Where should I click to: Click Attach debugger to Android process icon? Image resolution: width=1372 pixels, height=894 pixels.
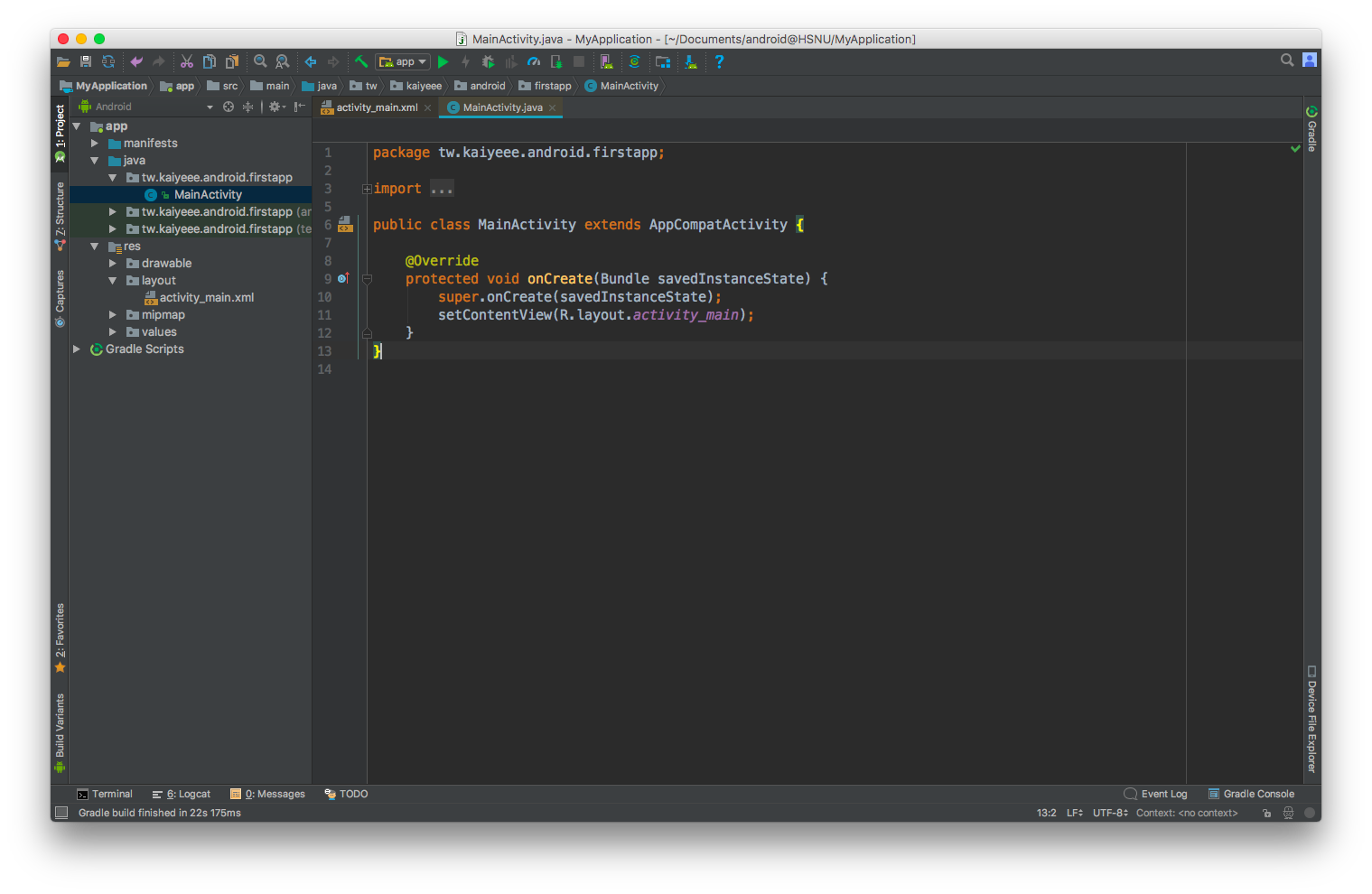(x=556, y=61)
